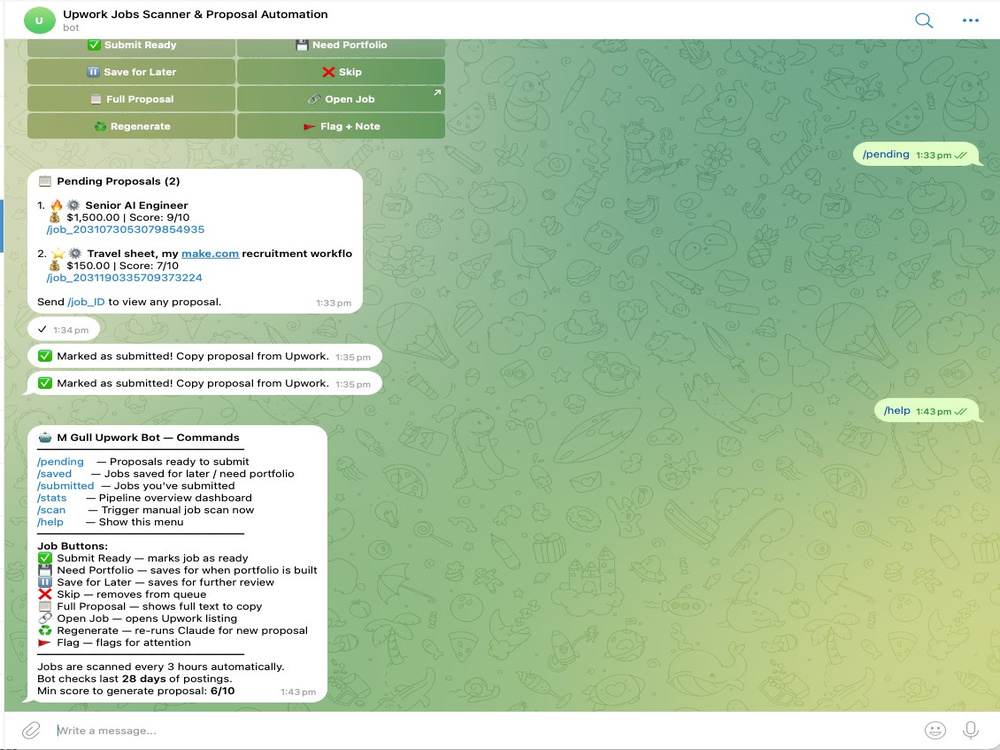The width and height of the screenshot is (1000, 750).
Task: Click the Need Portfolio button
Action: pos(341,46)
